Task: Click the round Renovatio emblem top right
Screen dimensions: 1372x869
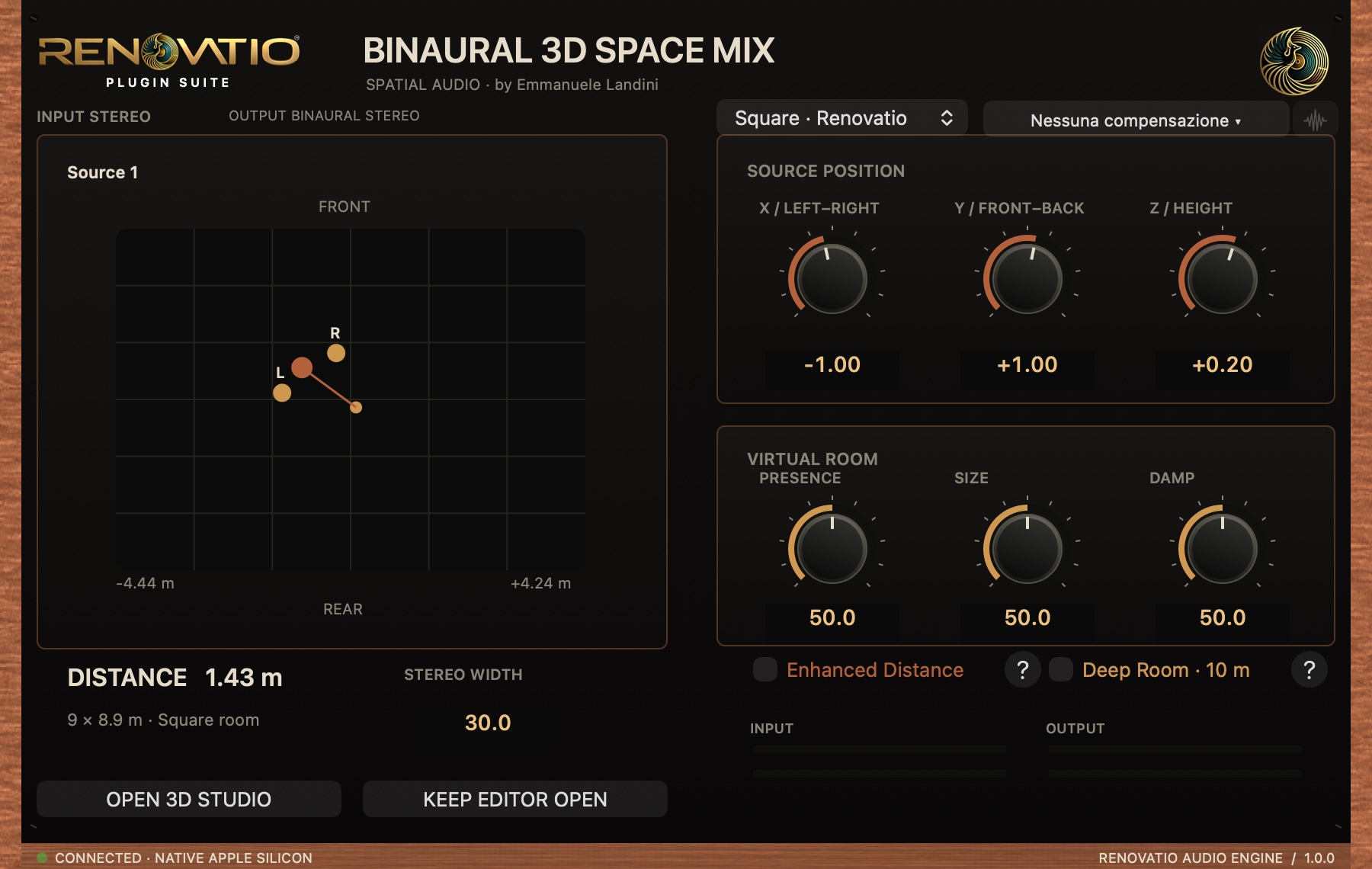Action: pos(1293,61)
